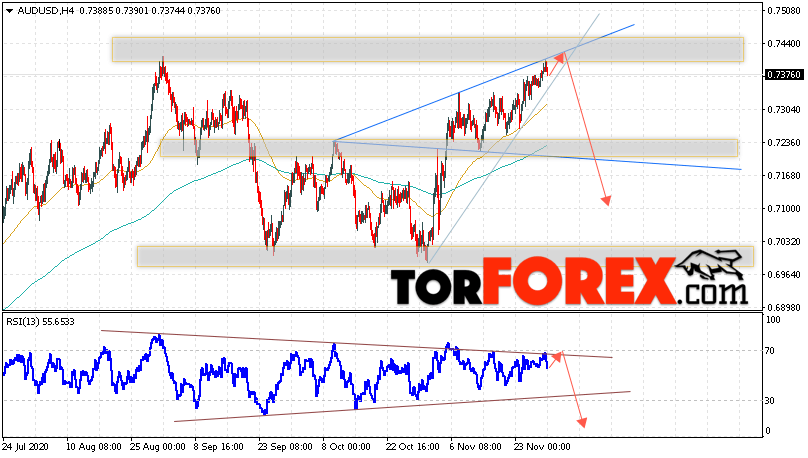Select the 22 Oct 16:00 time label
Viewport: 808px width, 458px height.
point(412,446)
